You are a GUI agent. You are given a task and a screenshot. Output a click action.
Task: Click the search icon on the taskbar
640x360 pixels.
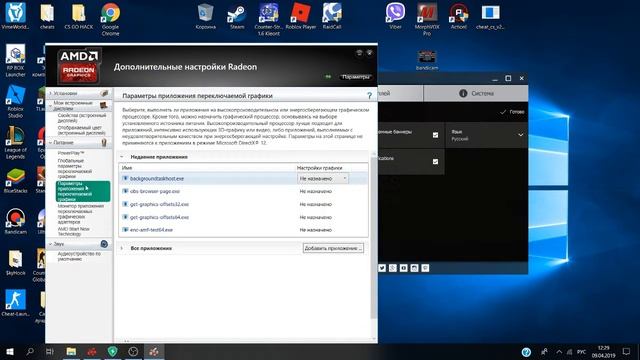[30, 351]
